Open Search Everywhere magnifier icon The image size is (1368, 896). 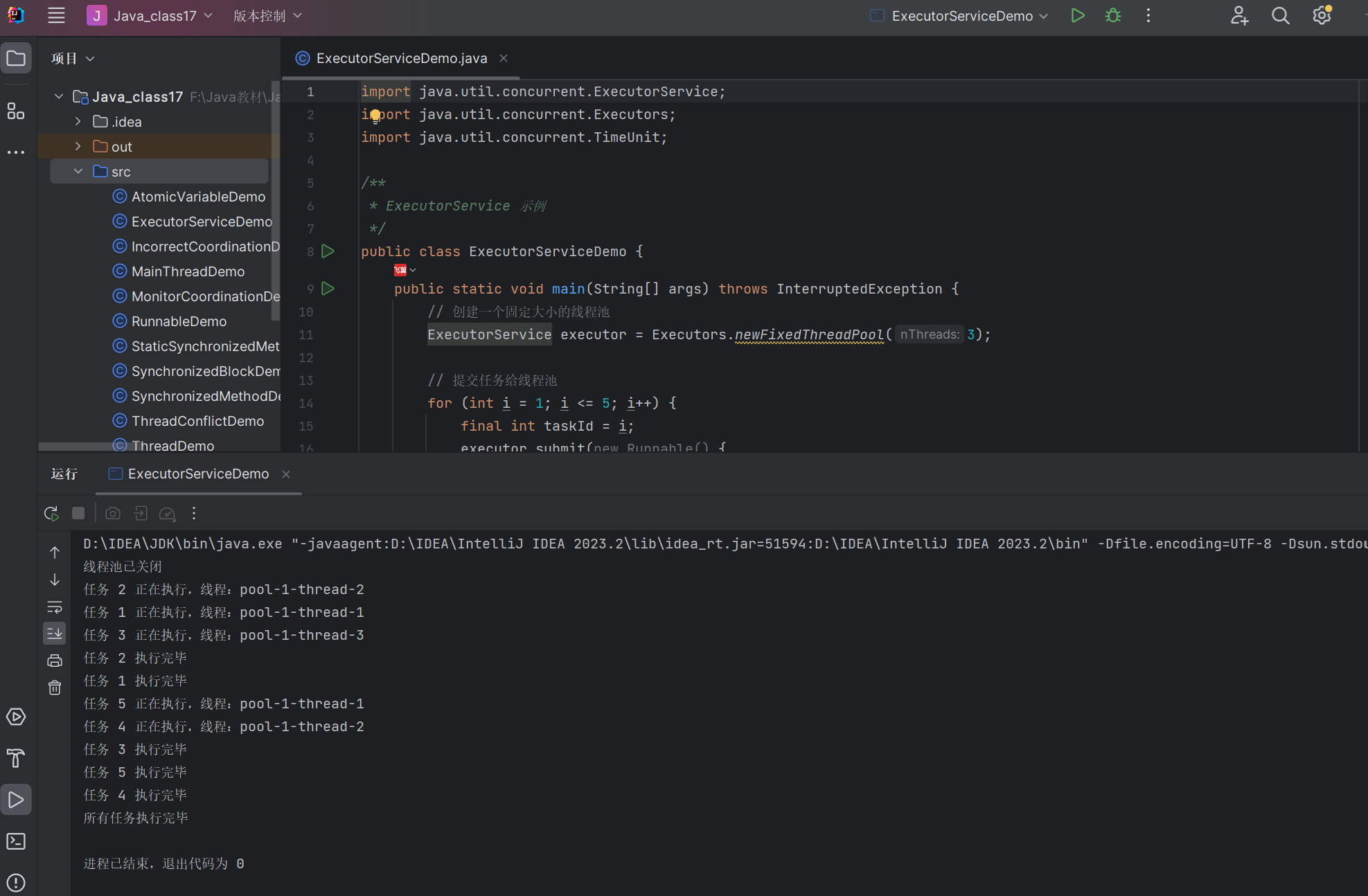coord(1281,15)
